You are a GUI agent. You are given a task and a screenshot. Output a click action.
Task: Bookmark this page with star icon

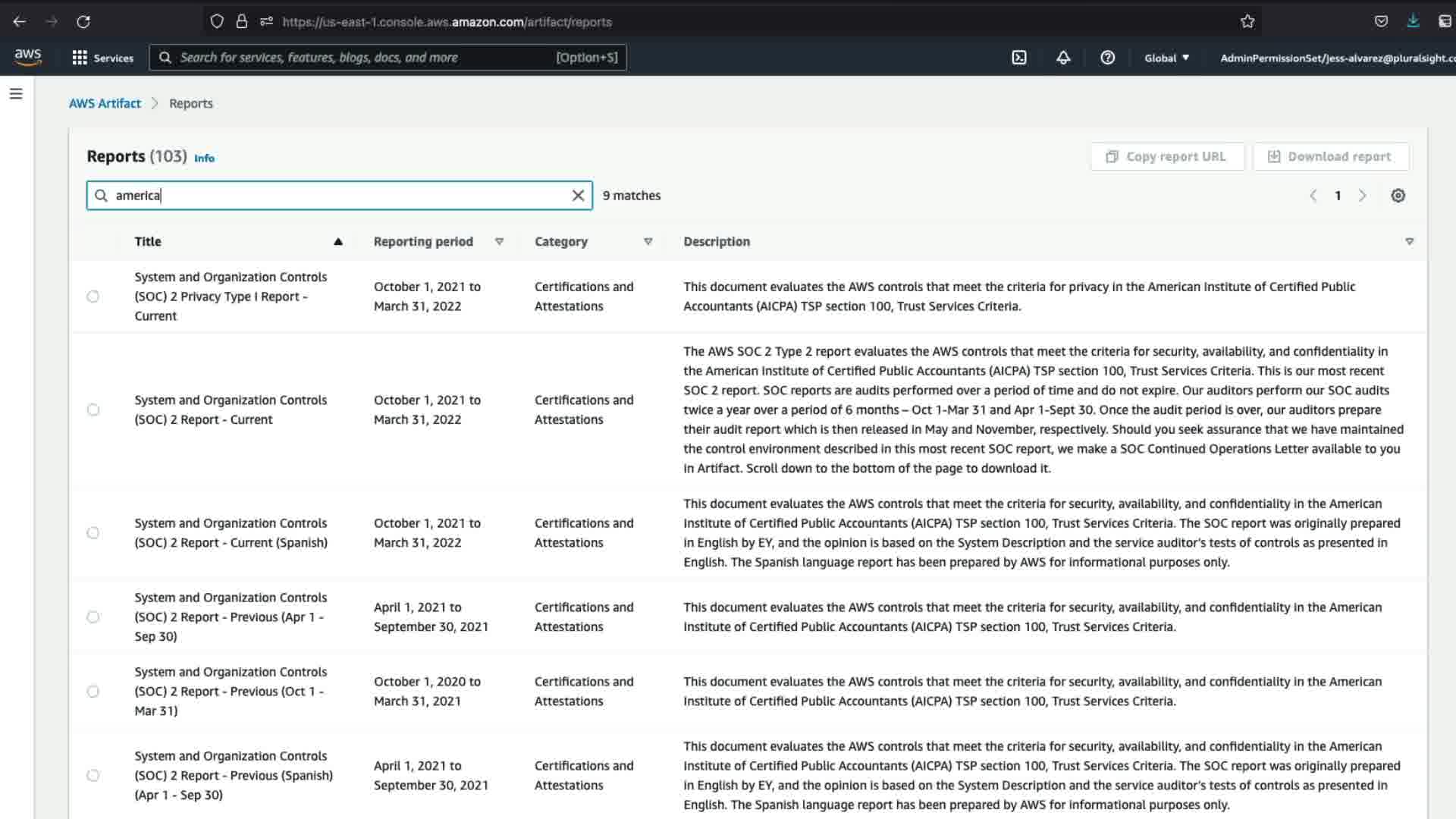pos(1247,22)
